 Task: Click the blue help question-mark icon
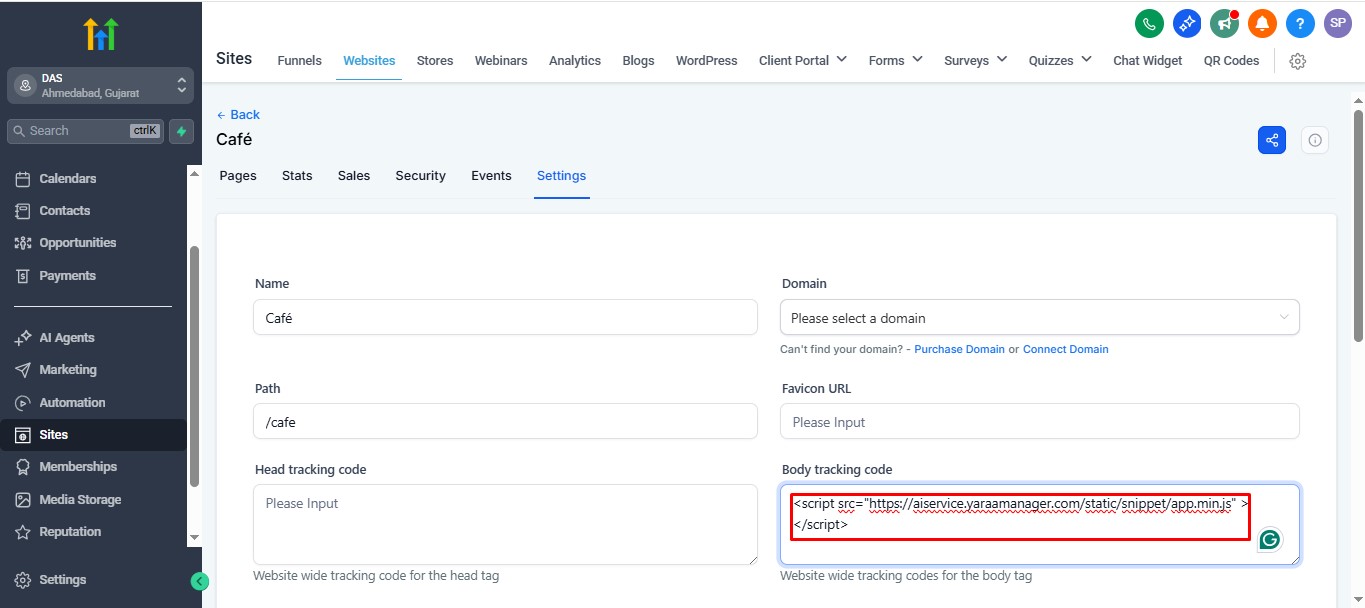coord(1300,23)
